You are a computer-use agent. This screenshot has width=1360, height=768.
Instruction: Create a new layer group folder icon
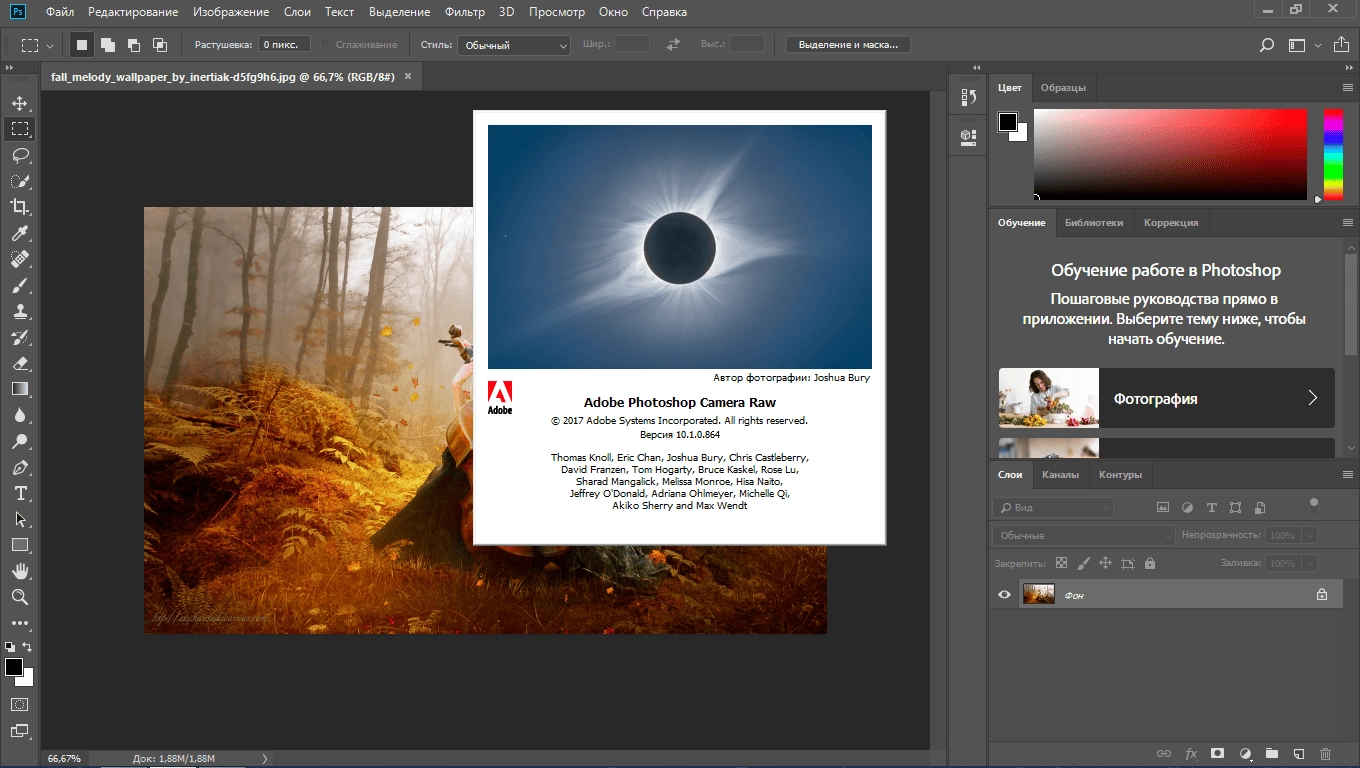pyautogui.click(x=1272, y=753)
